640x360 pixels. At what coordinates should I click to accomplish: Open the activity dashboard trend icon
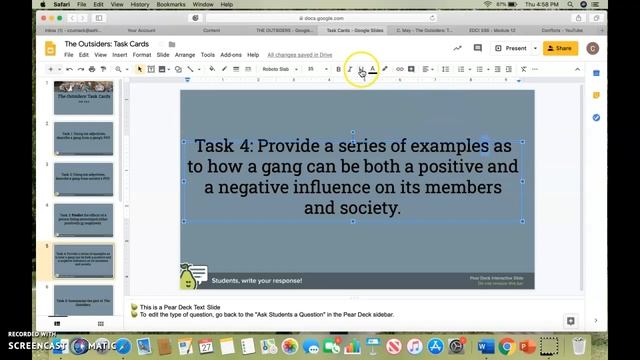click(457, 48)
